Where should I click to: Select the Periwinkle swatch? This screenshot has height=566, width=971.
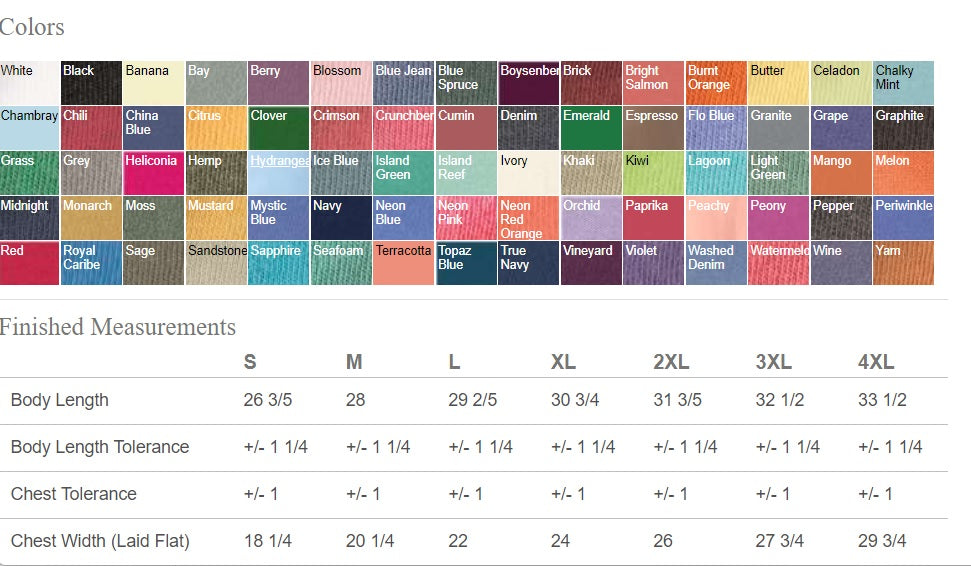click(904, 218)
